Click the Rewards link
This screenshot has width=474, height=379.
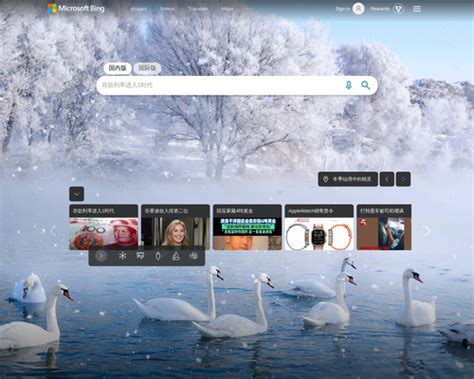tap(380, 9)
